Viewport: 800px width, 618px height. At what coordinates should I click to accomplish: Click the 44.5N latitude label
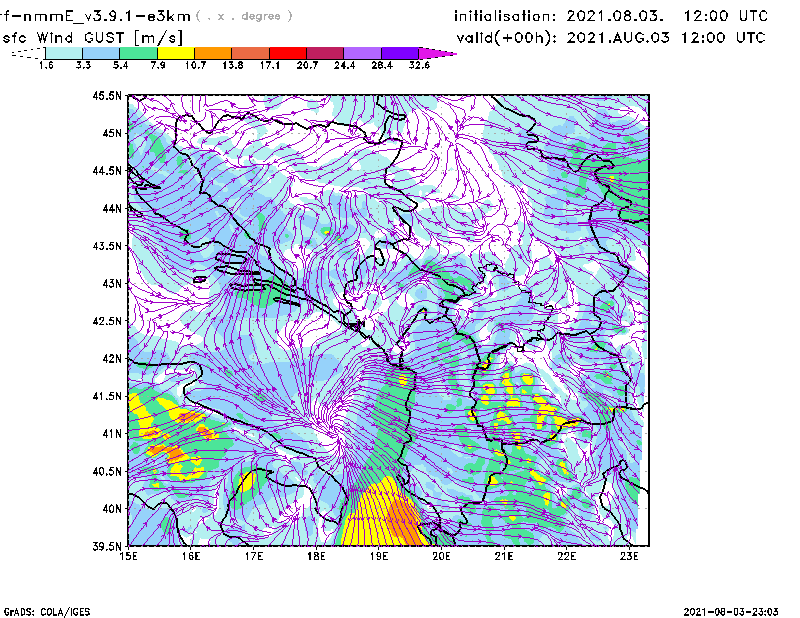[x=107, y=170]
